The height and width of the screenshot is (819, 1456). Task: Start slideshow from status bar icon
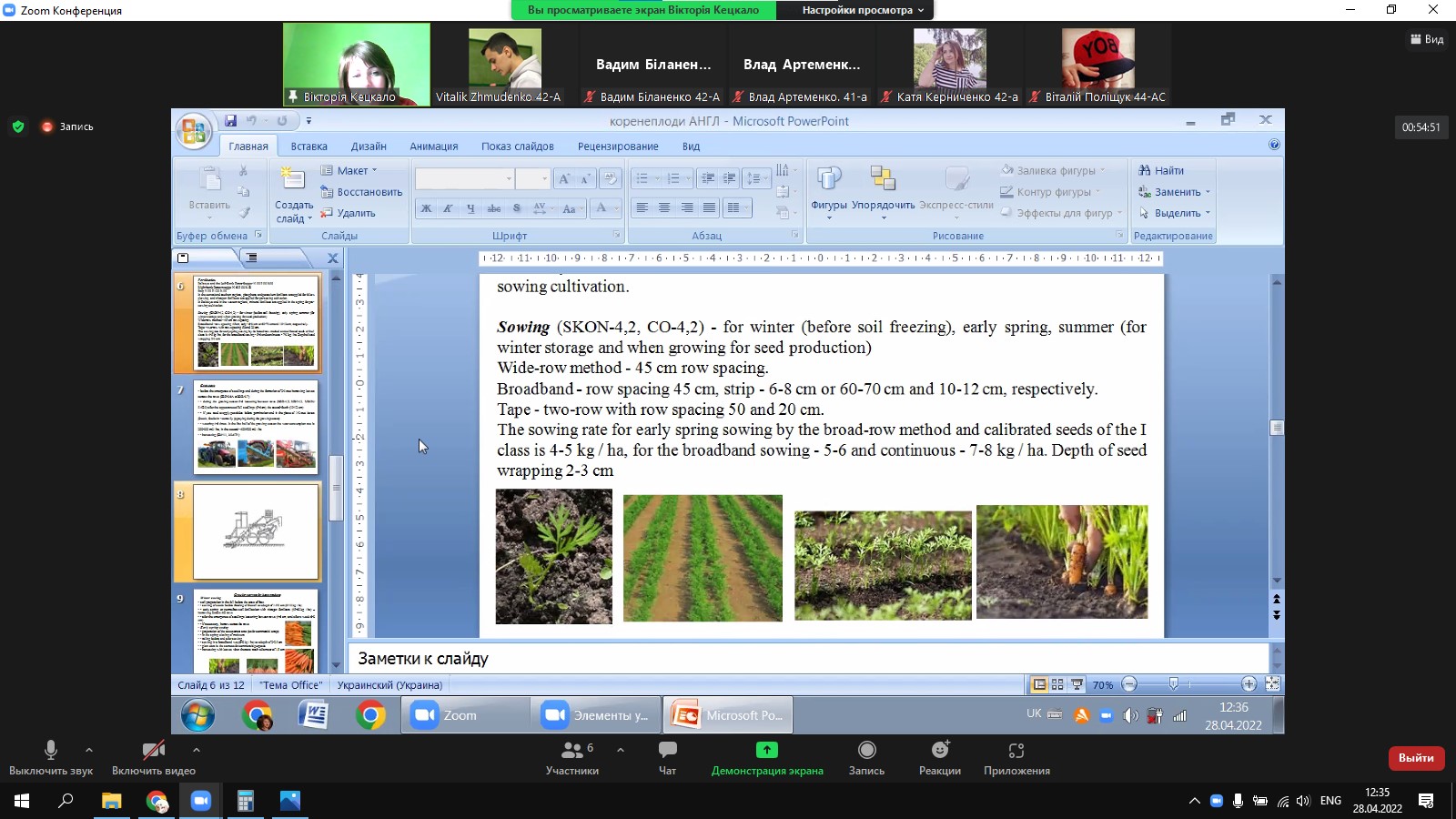point(1077,684)
